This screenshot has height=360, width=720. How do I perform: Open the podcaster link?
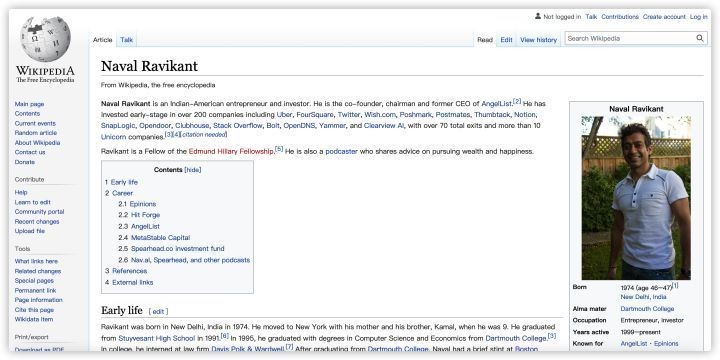point(342,152)
